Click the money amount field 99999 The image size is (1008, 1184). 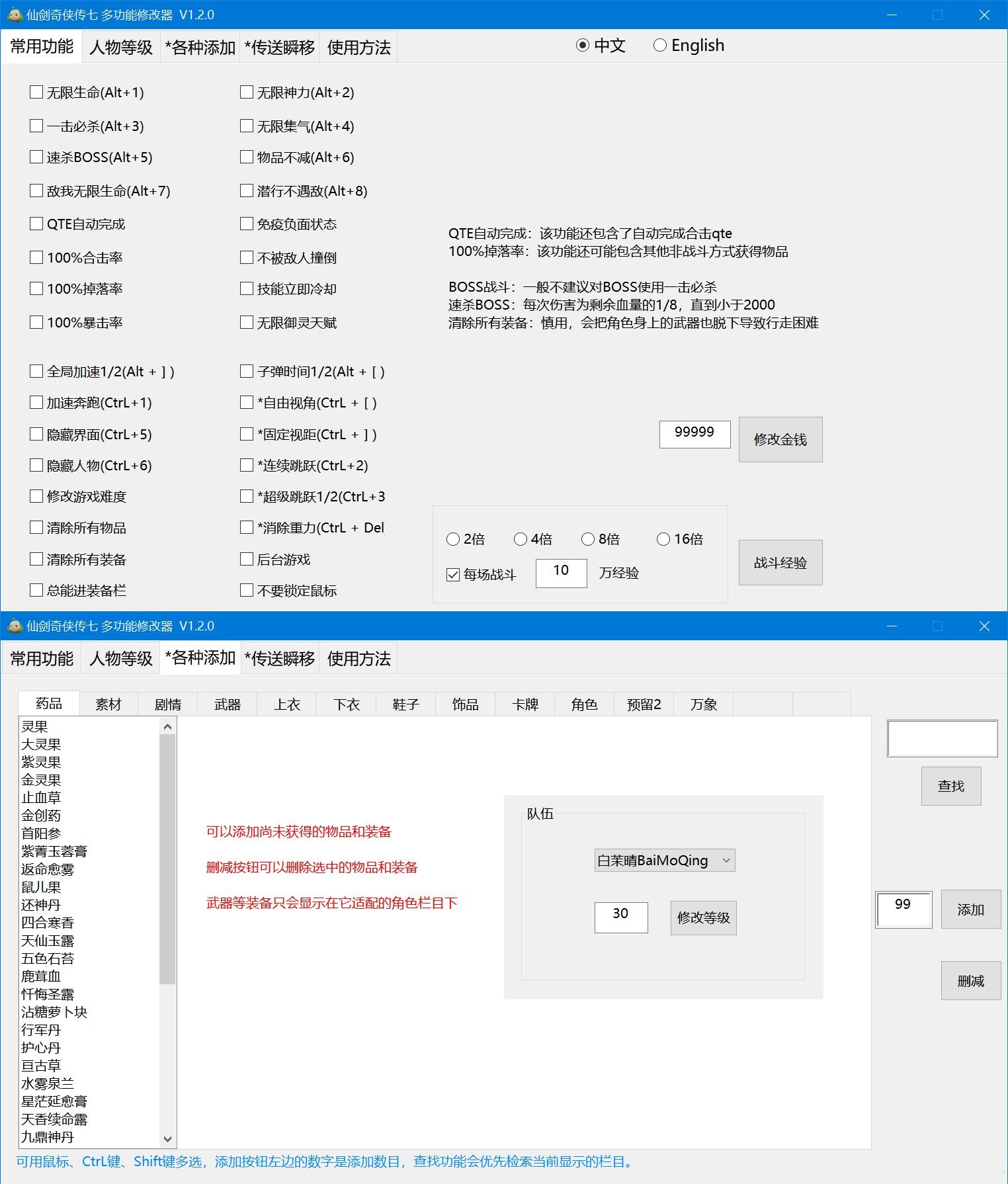(694, 434)
